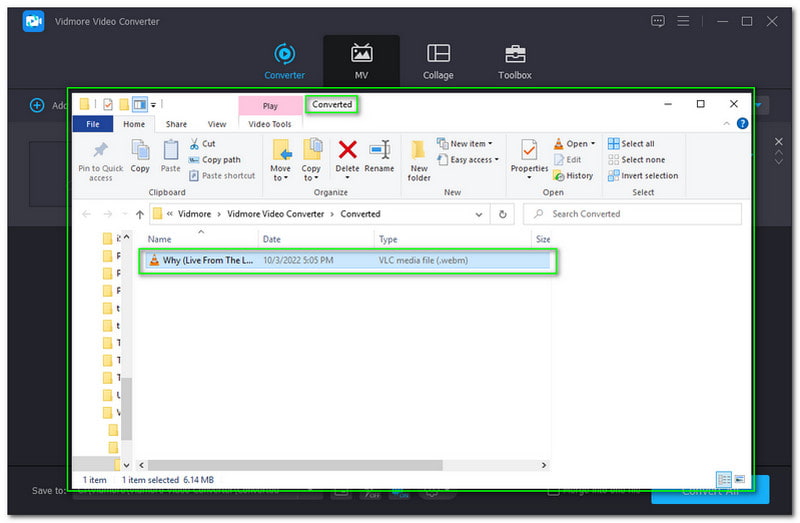The height and width of the screenshot is (523, 800).
Task: Click Invert selection
Action: tap(643, 176)
